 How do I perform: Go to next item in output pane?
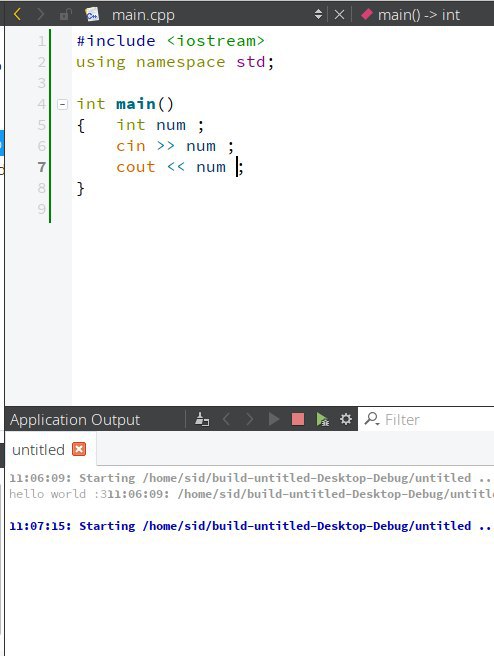pyautogui.click(x=250, y=419)
